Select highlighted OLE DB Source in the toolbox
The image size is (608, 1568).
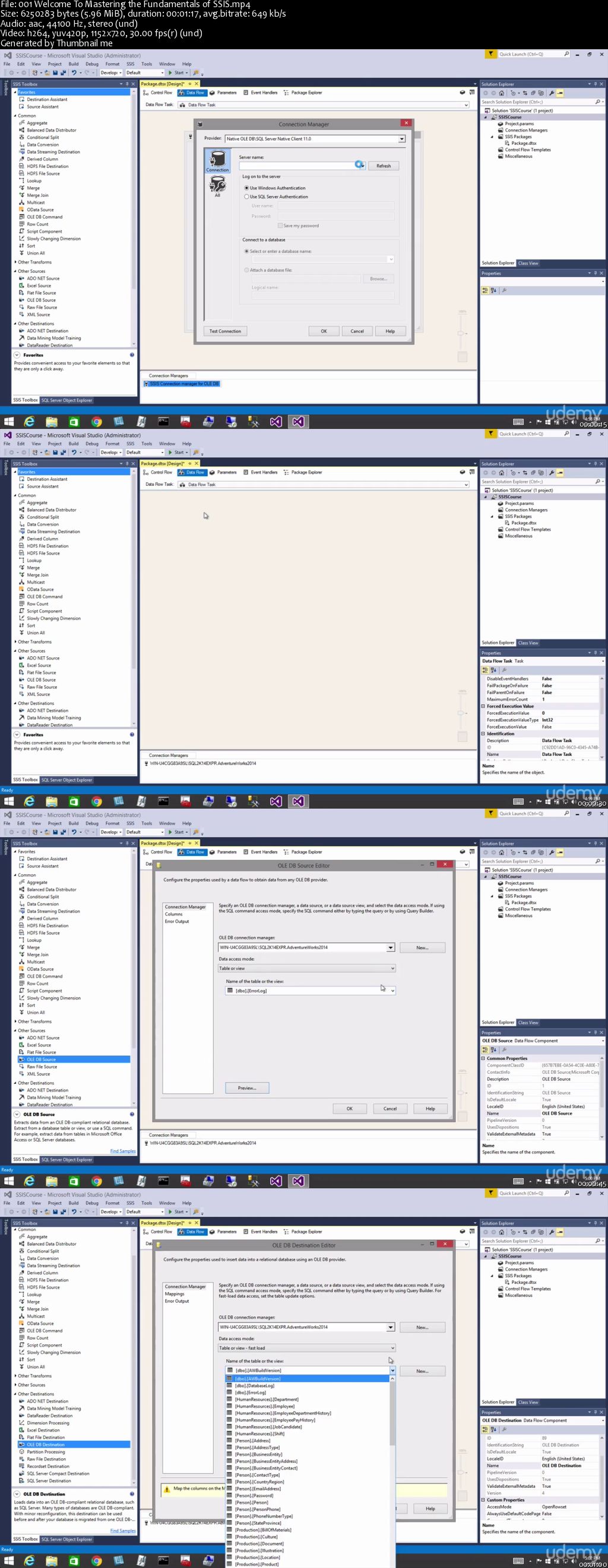pos(74,1059)
